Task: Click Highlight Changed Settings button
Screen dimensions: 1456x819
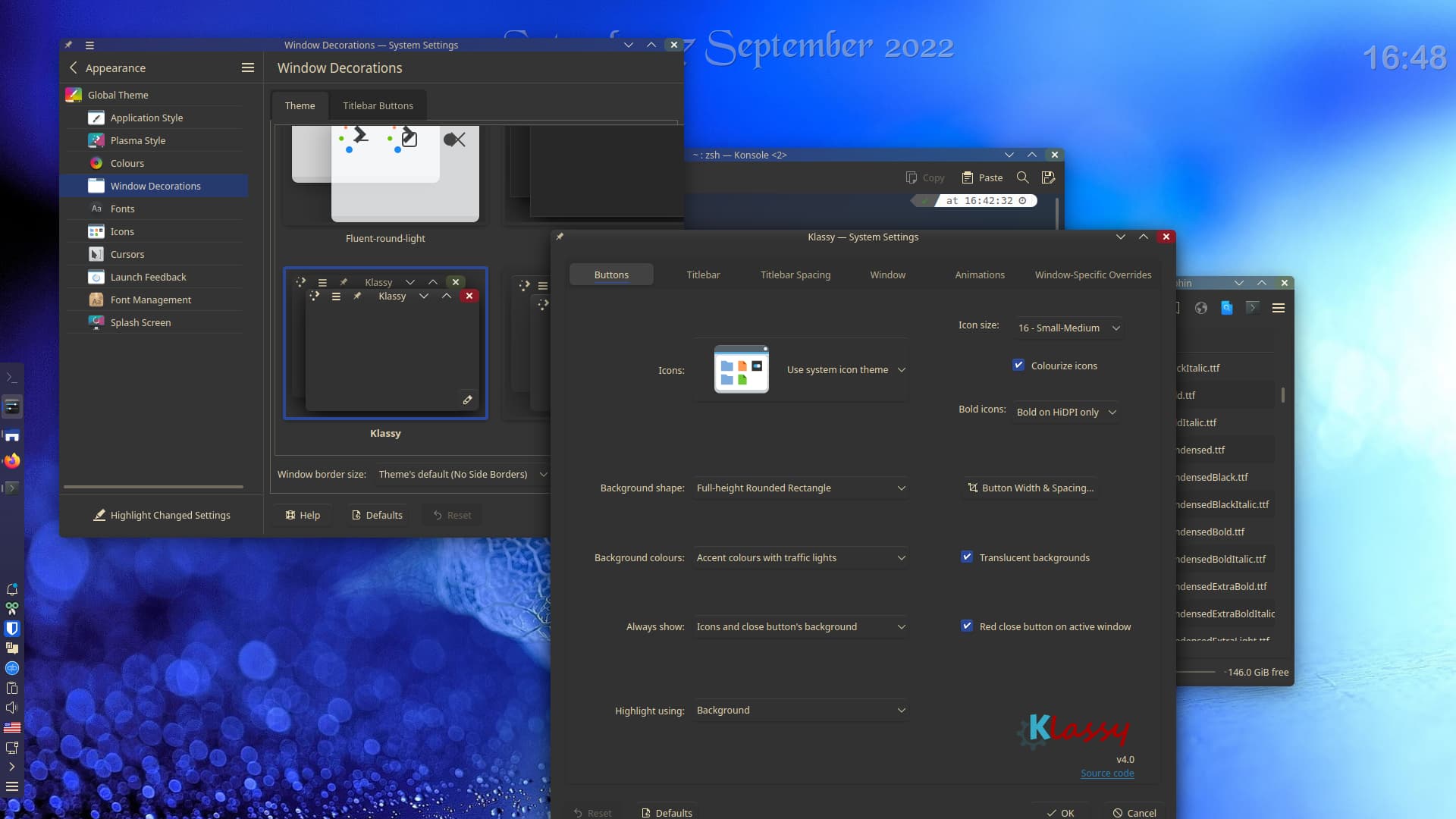Action: pyautogui.click(x=162, y=515)
